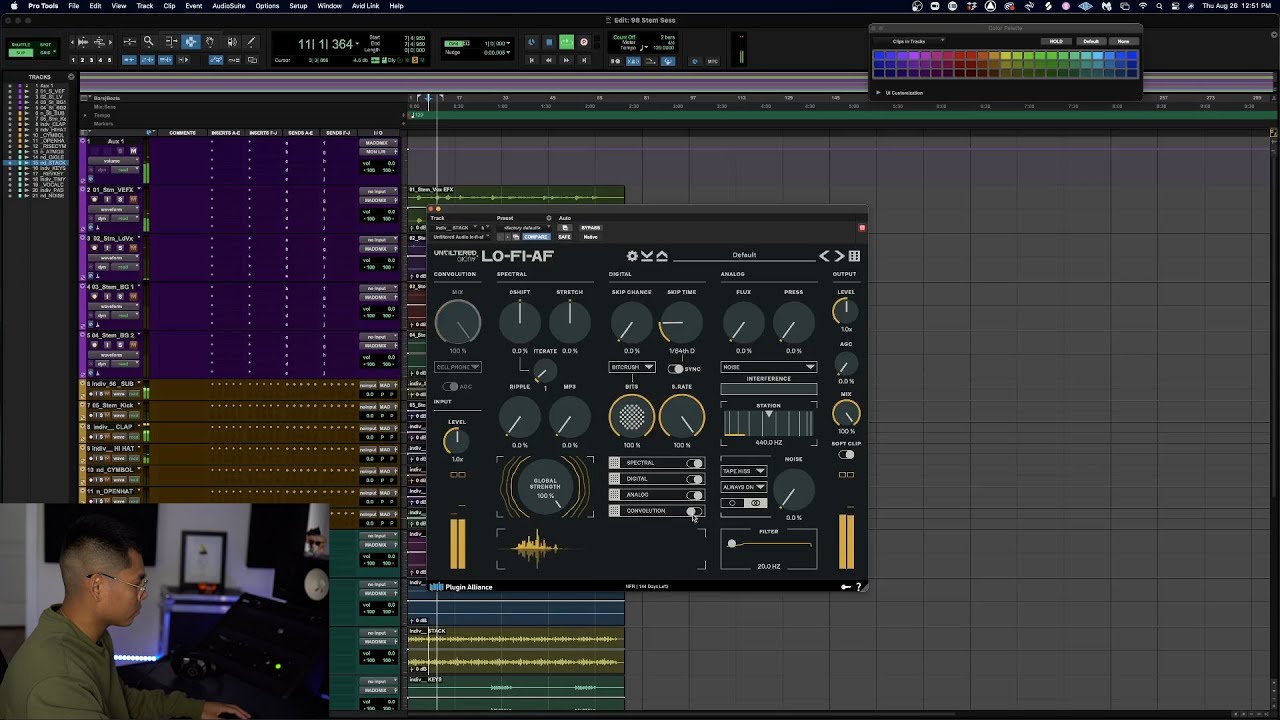Click the plugin Native button

pyautogui.click(x=590, y=237)
